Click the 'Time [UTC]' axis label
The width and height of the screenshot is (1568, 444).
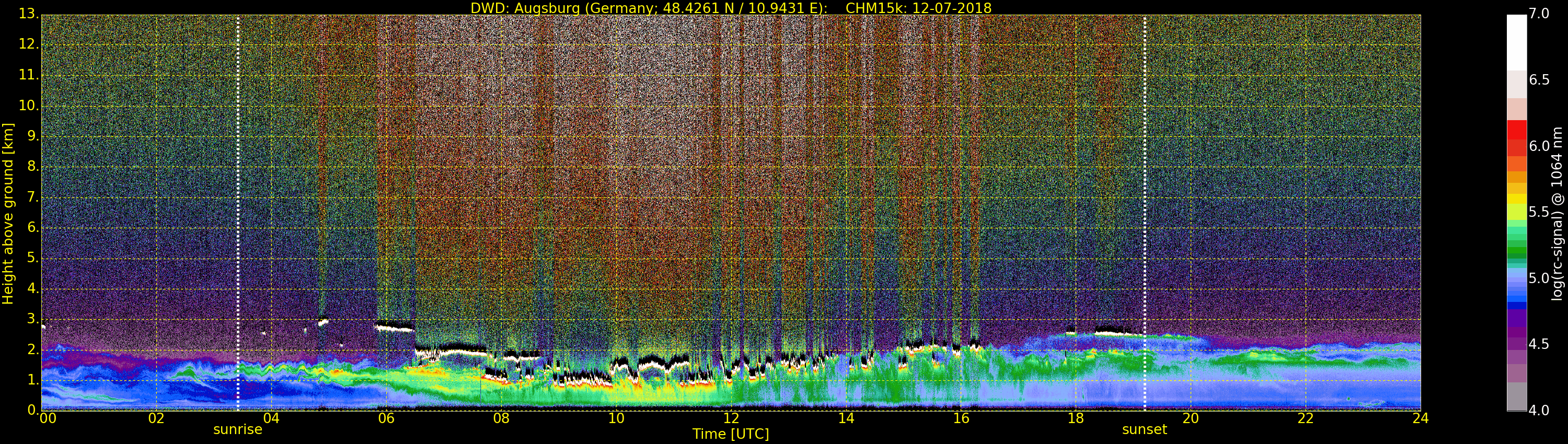tap(731, 434)
